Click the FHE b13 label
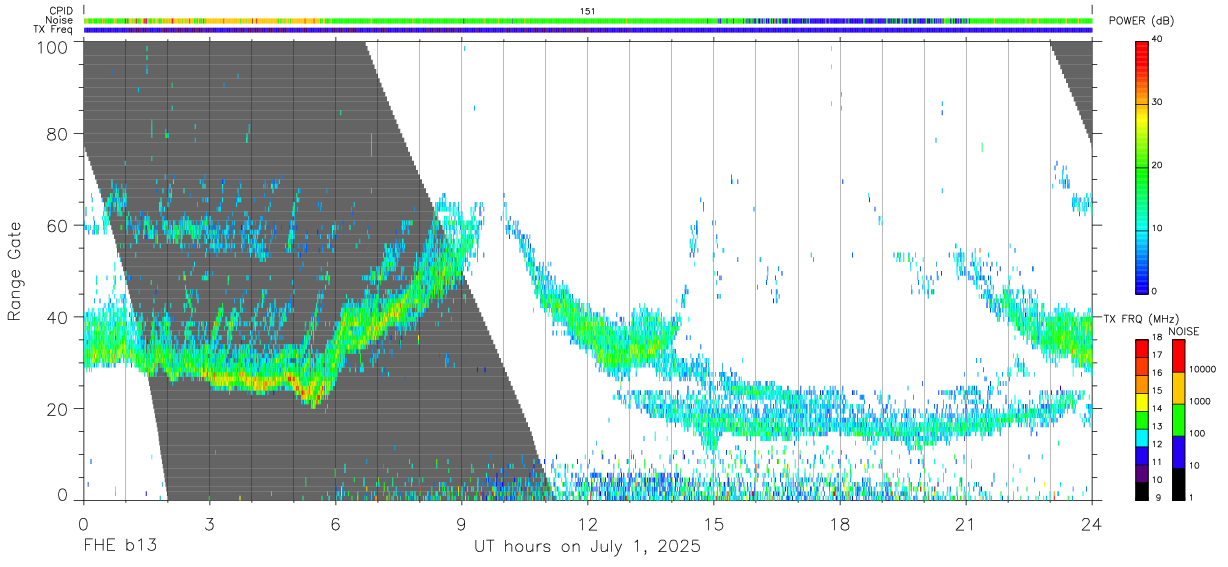 (x=120, y=547)
